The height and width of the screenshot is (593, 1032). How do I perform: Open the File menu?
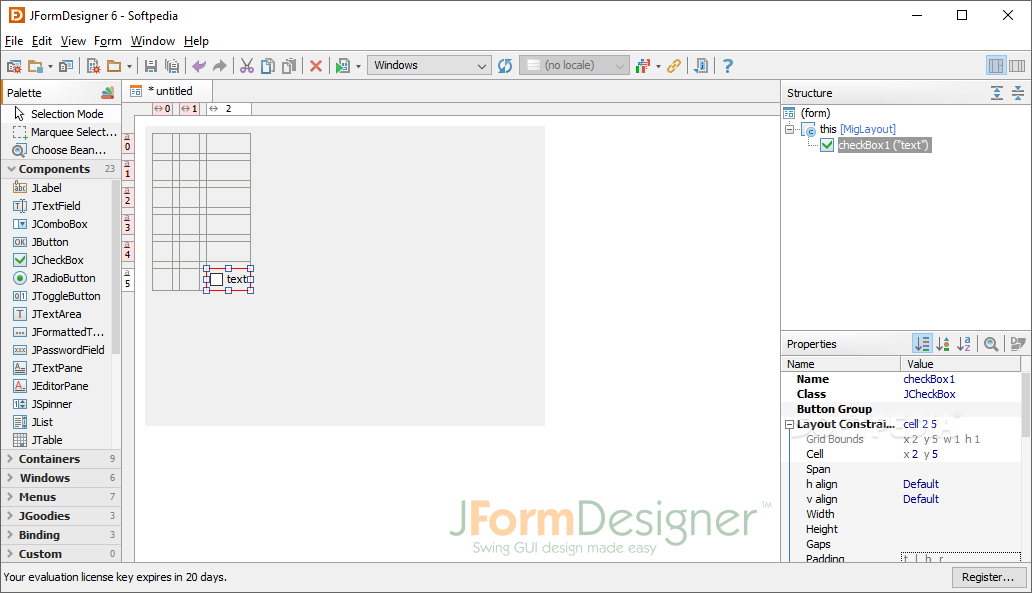click(x=14, y=41)
